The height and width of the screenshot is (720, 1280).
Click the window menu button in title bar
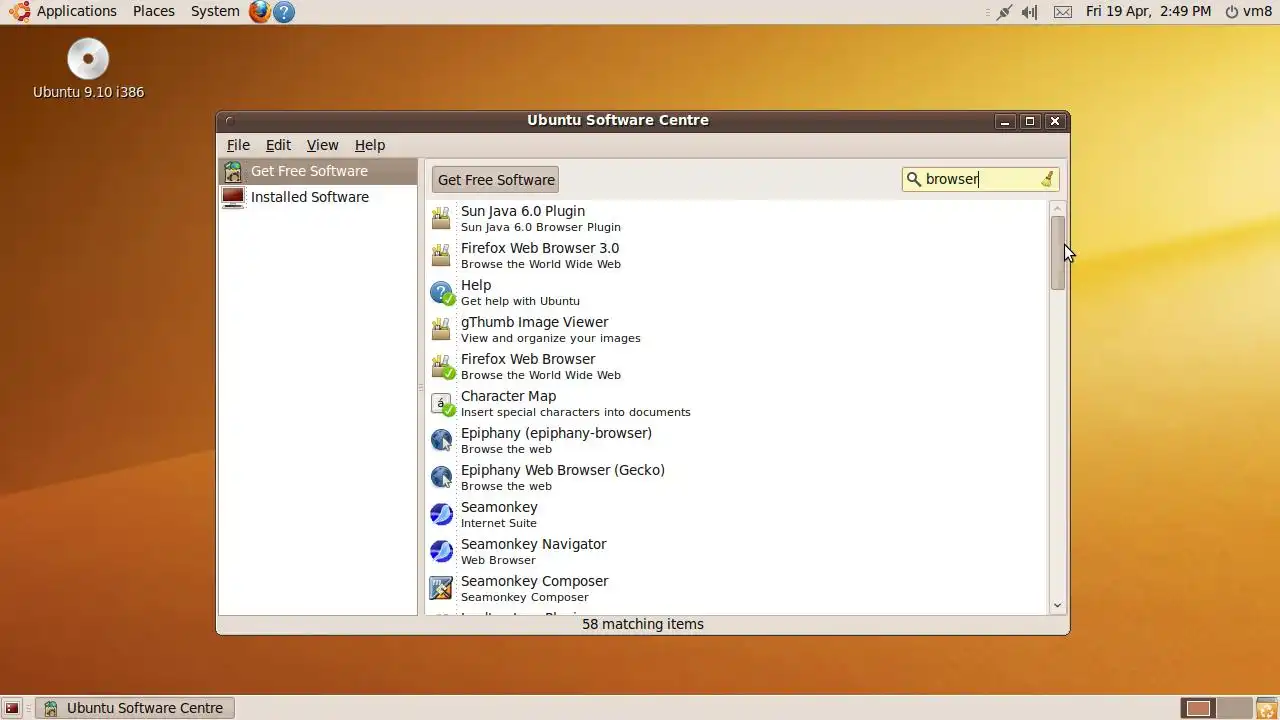[229, 121]
